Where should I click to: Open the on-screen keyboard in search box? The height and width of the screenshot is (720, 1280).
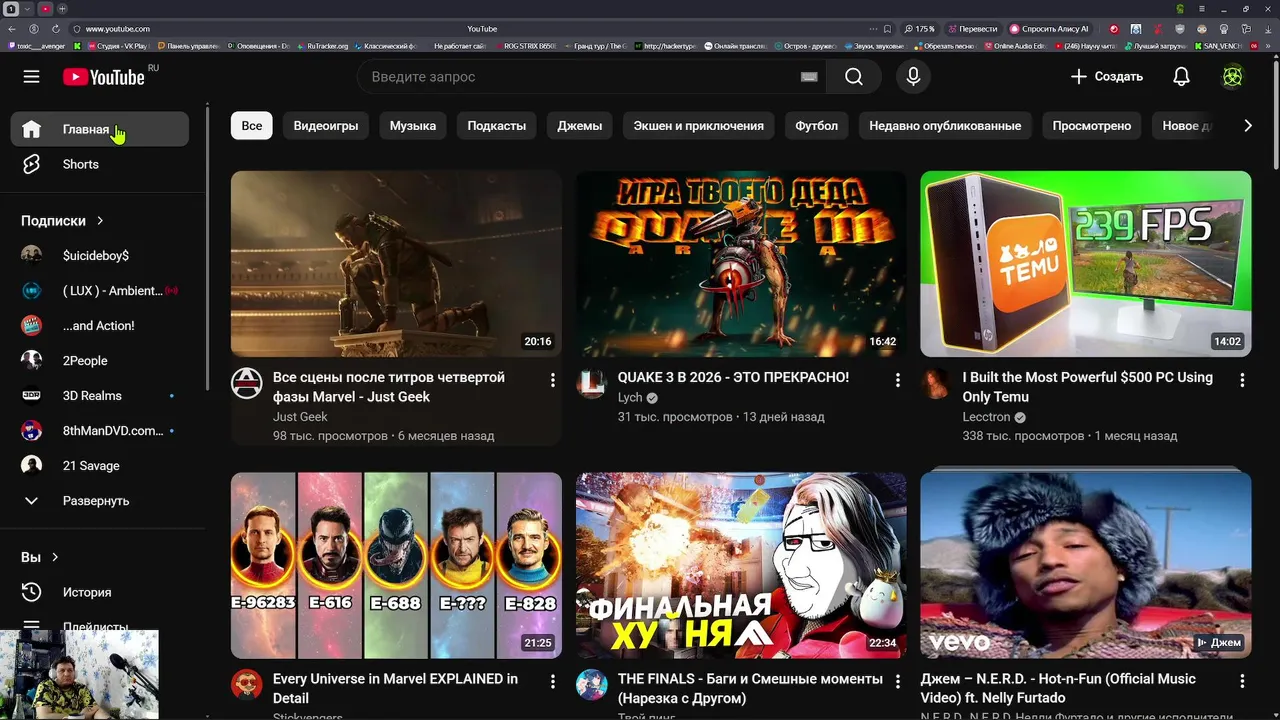(809, 77)
